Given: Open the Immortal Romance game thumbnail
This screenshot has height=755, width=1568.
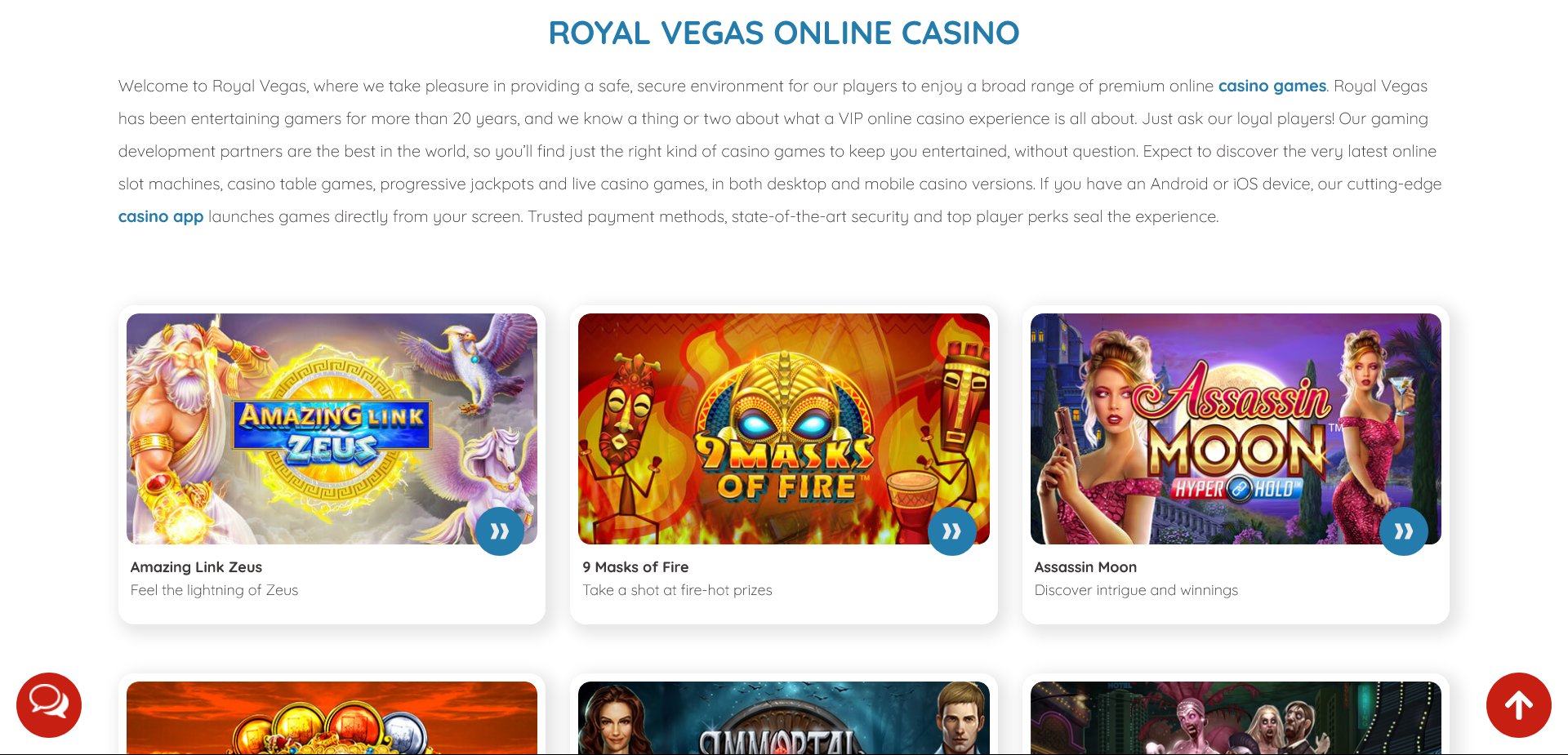Looking at the screenshot, I should [784, 717].
